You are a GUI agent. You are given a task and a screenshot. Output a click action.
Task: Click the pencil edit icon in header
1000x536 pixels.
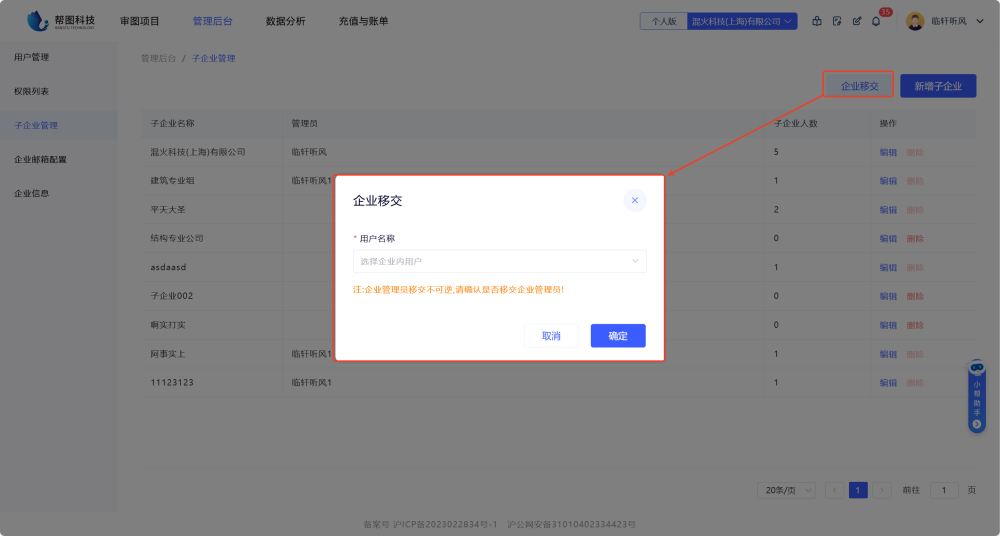coord(856,21)
